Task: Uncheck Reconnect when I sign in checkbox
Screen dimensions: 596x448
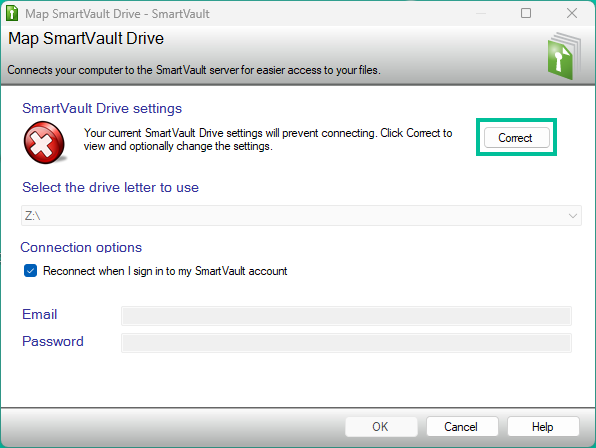Action: pyautogui.click(x=30, y=271)
